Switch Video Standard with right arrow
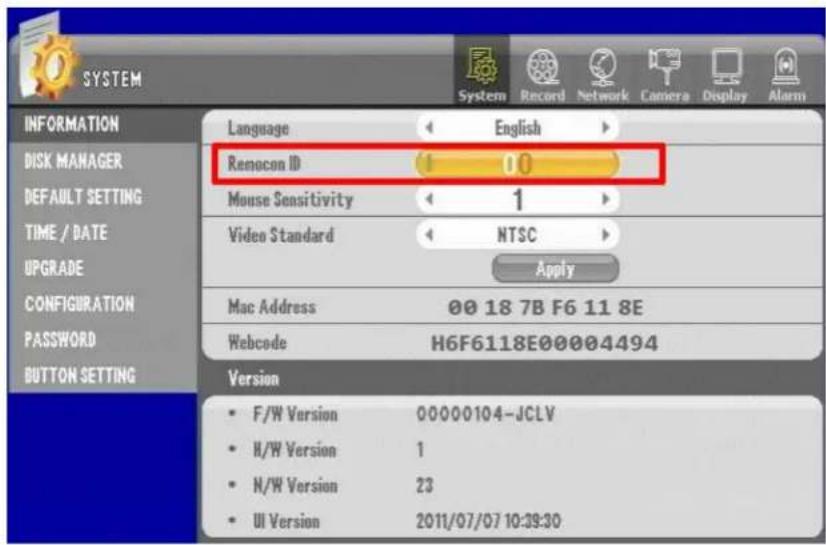Image resolution: width=826 pixels, height=545 pixels. (606, 234)
